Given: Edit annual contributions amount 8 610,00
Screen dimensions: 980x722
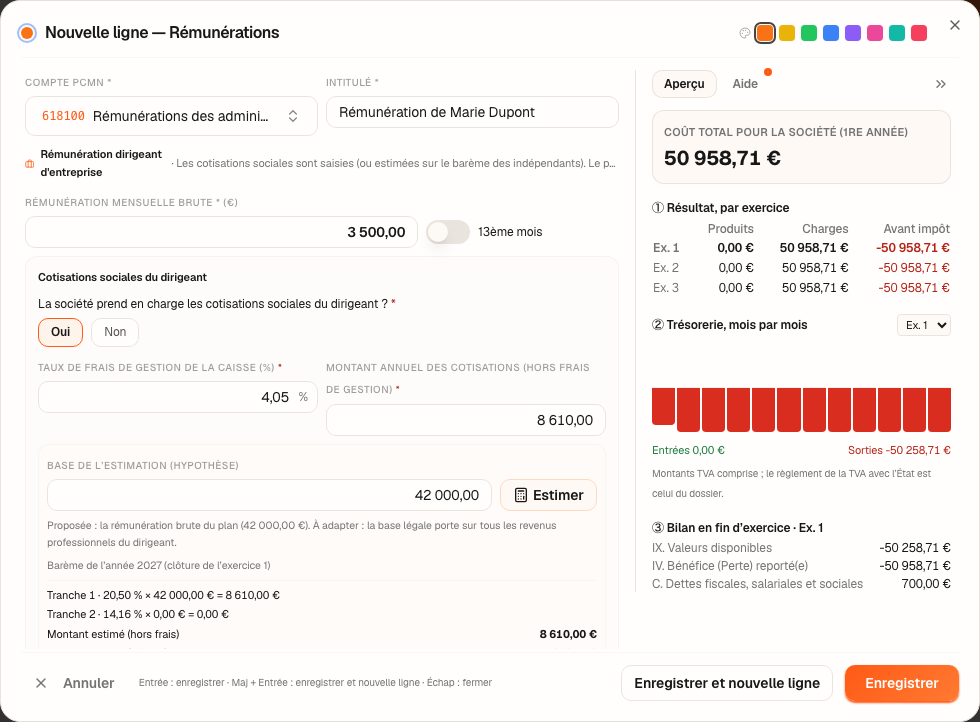Looking at the screenshot, I should [x=466, y=420].
